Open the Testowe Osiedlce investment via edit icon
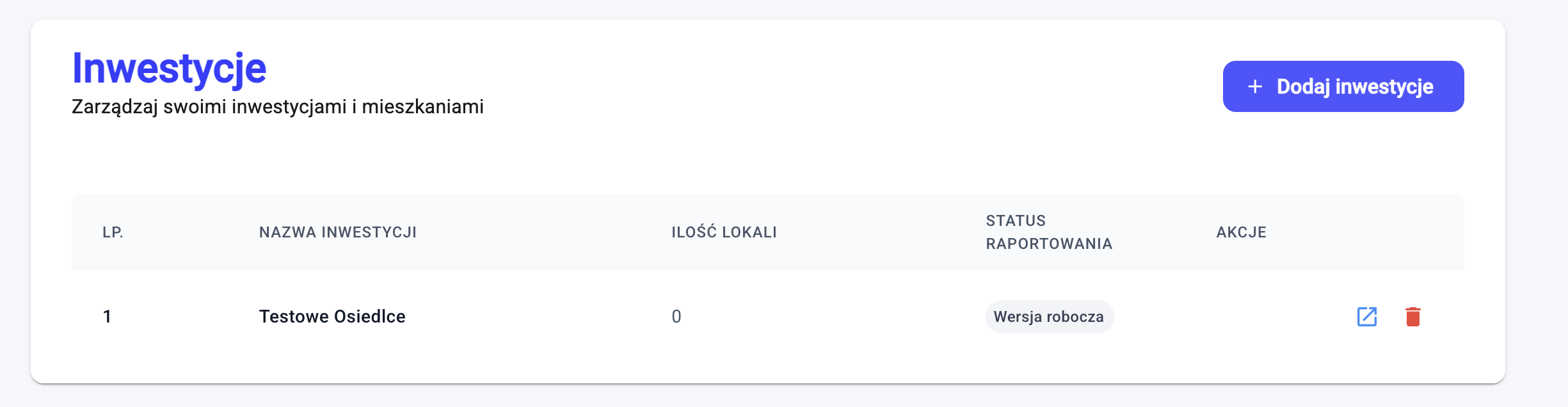 1366,317
